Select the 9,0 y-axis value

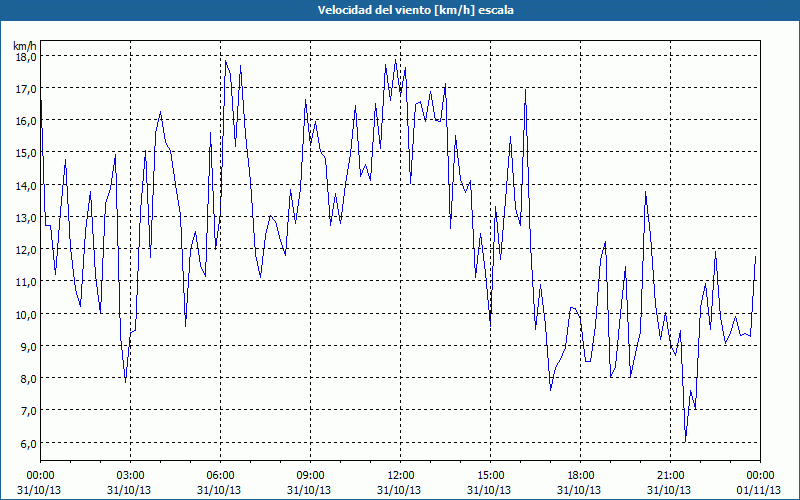point(29,347)
